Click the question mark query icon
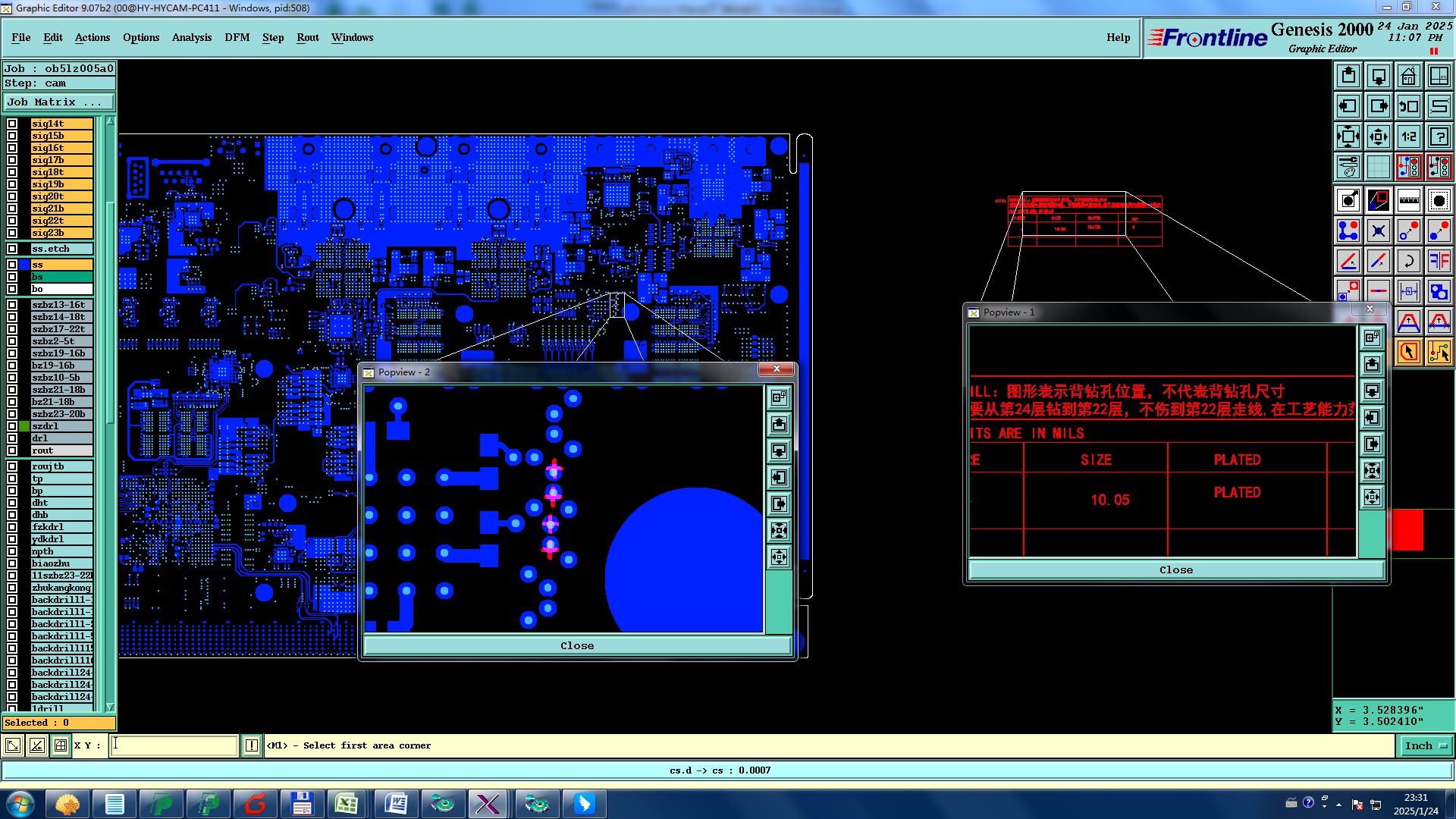This screenshot has height=819, width=1456. (x=1439, y=137)
